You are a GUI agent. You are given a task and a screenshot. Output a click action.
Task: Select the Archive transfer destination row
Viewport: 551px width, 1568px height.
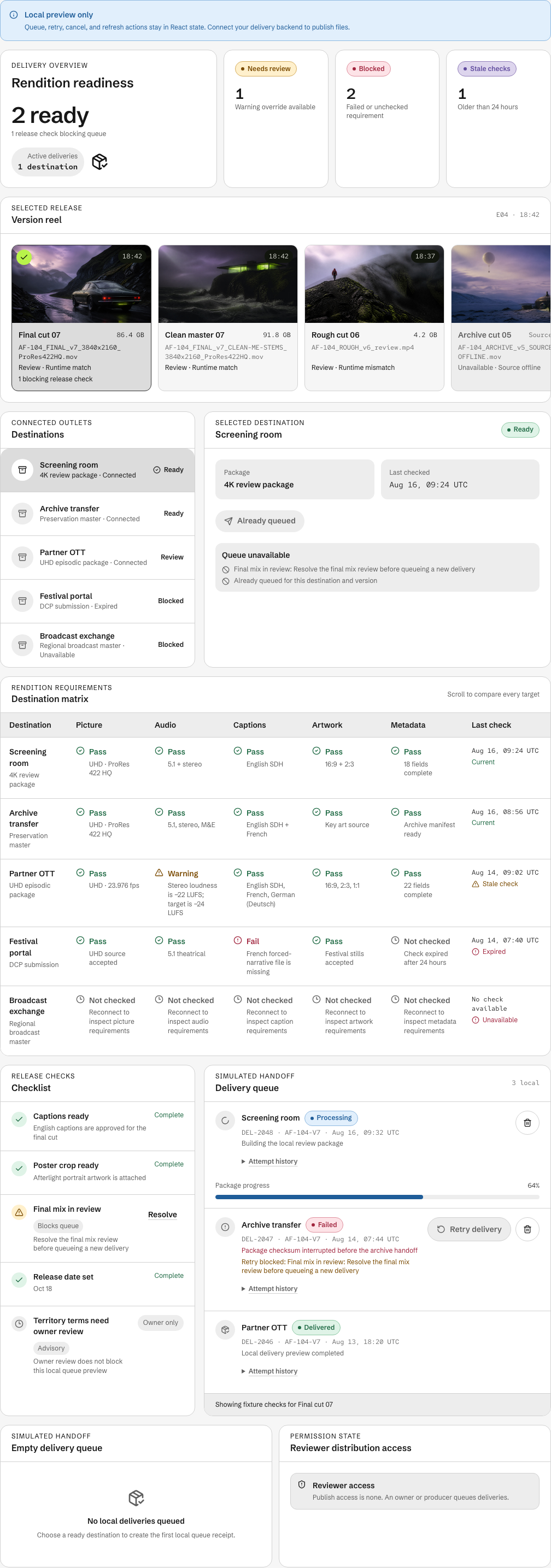tap(97, 514)
